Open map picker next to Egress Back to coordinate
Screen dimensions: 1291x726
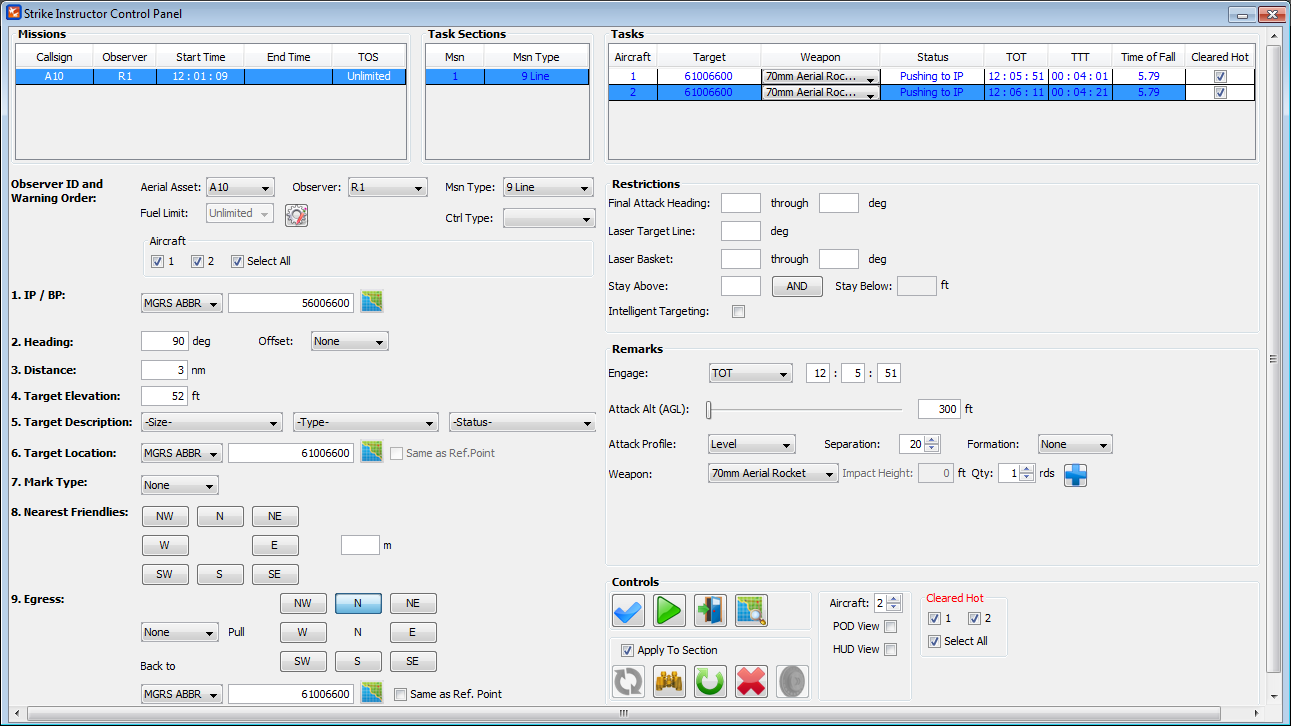(372, 693)
